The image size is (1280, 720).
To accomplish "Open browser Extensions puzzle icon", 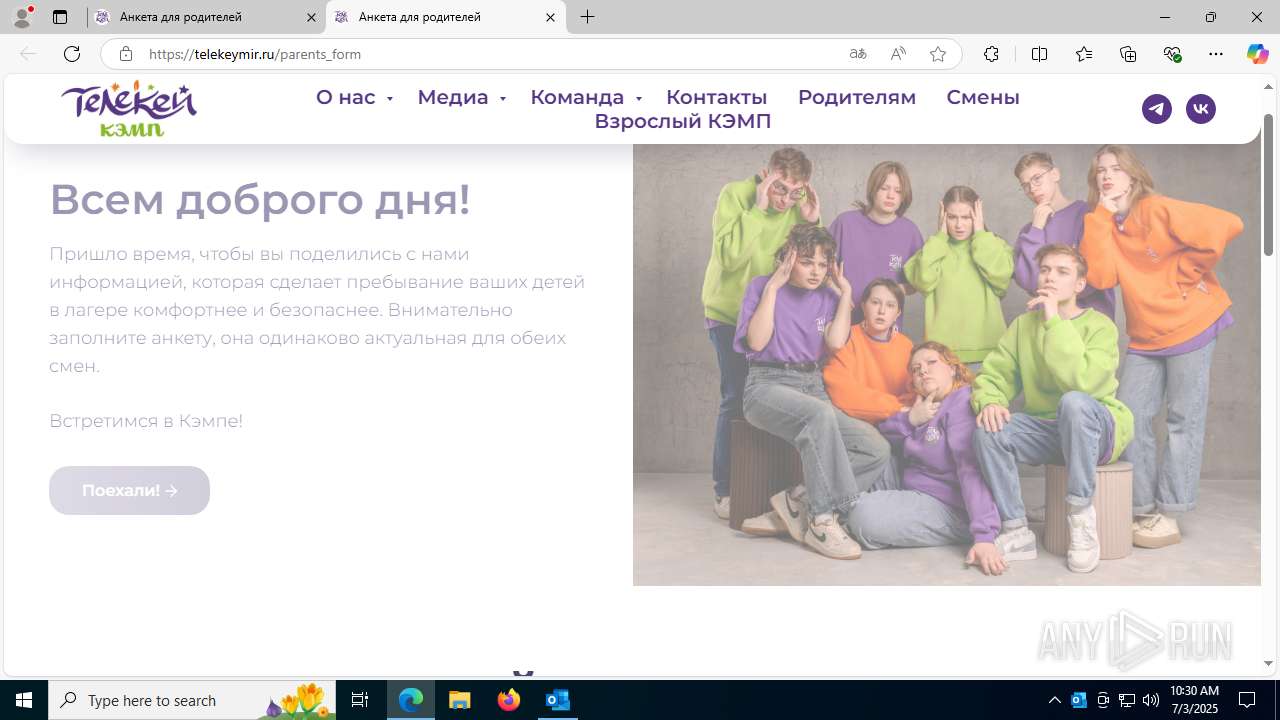I will click(x=991, y=54).
